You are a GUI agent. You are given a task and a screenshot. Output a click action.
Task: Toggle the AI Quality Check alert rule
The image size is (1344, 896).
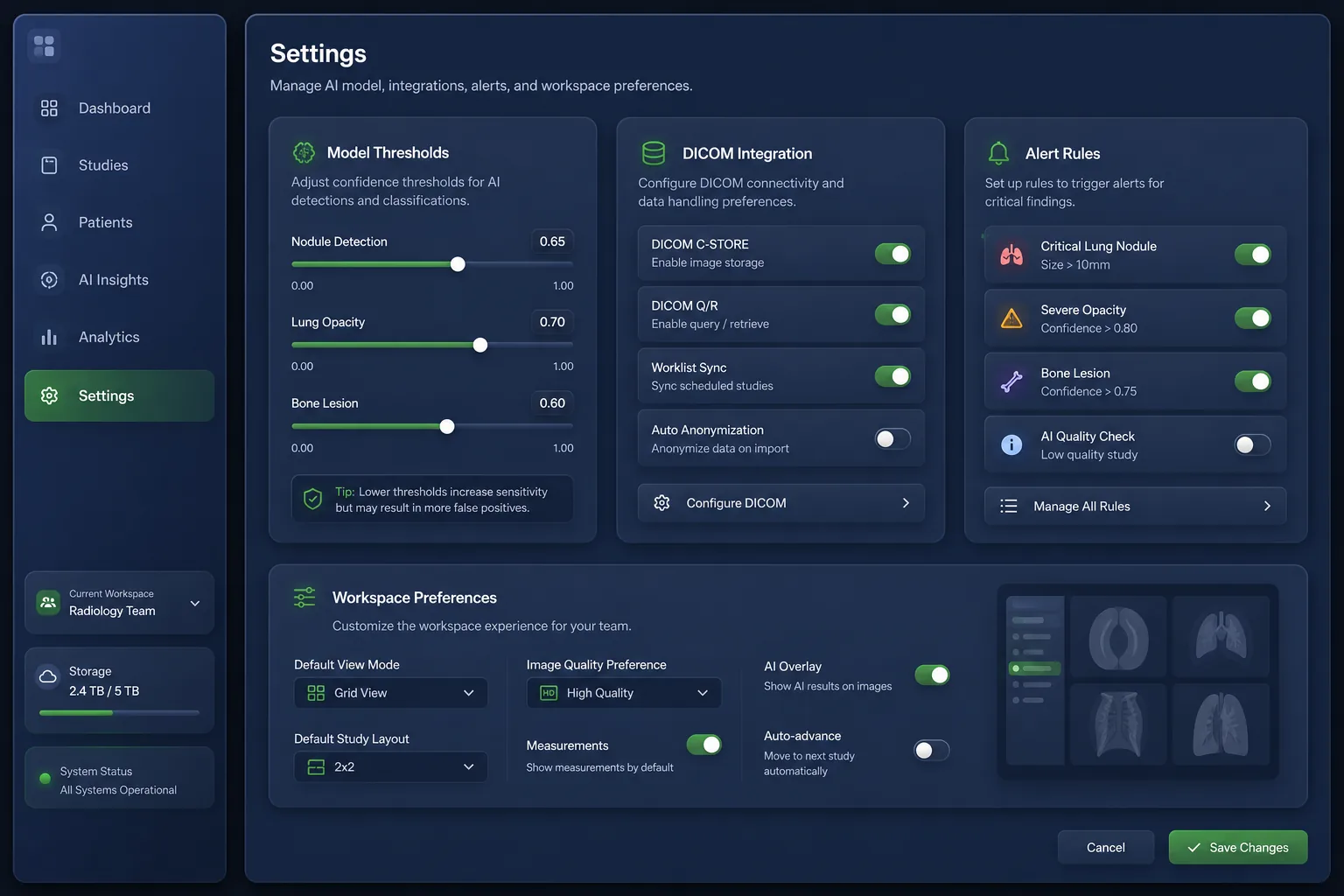[x=1252, y=444]
